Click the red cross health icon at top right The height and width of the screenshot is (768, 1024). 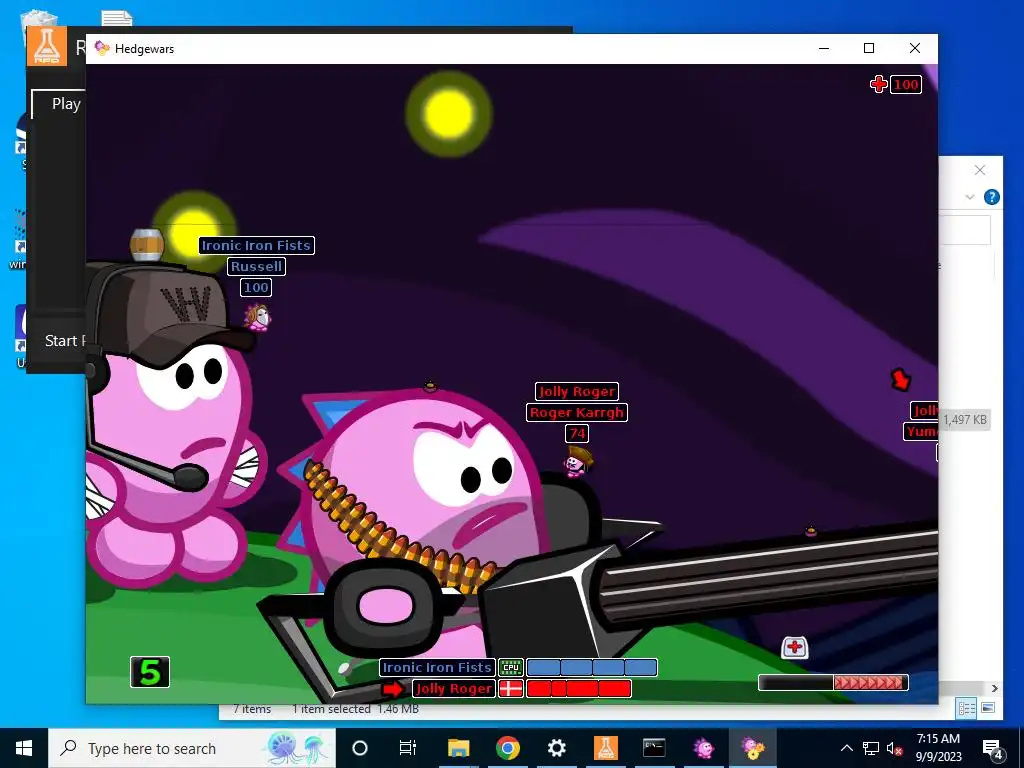[x=878, y=84]
